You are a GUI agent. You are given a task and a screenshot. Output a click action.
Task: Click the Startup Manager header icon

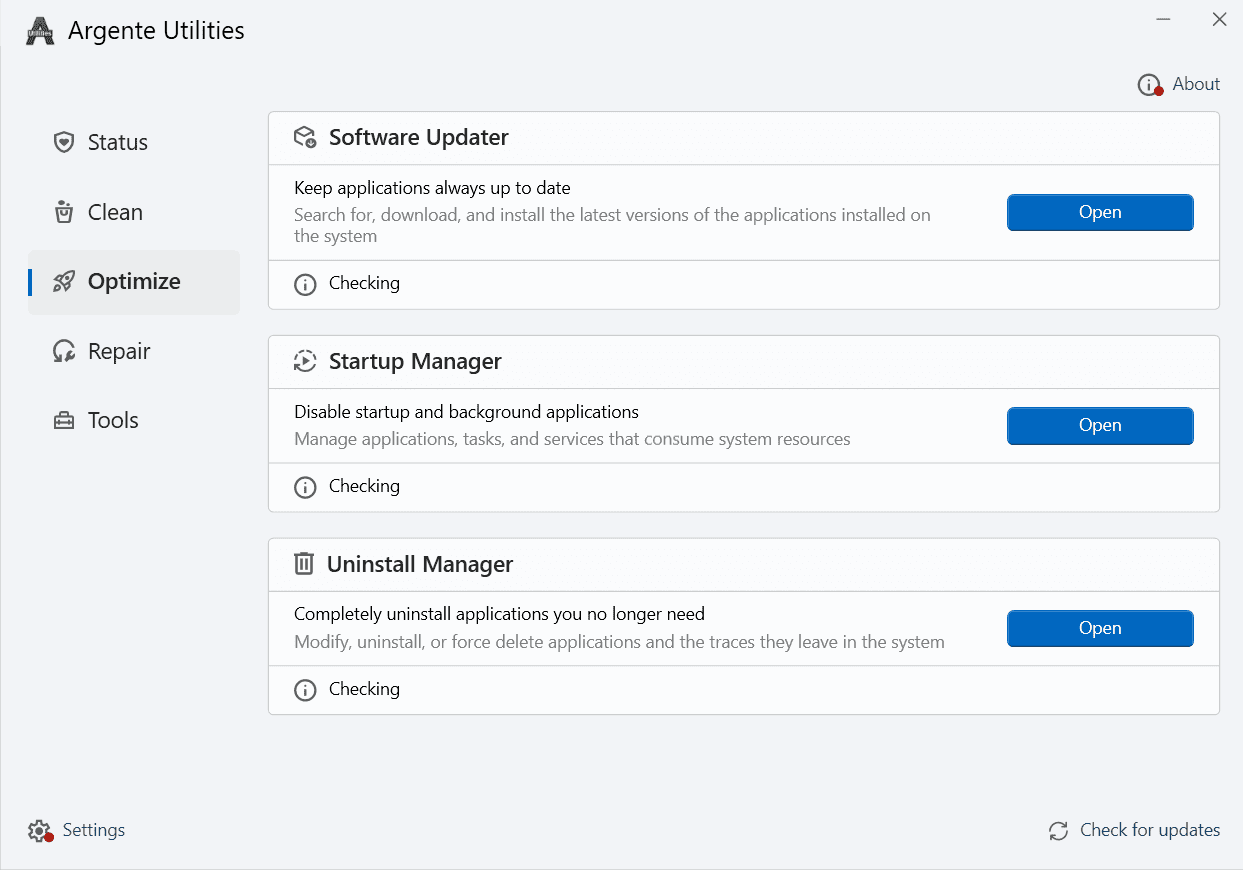click(x=305, y=361)
